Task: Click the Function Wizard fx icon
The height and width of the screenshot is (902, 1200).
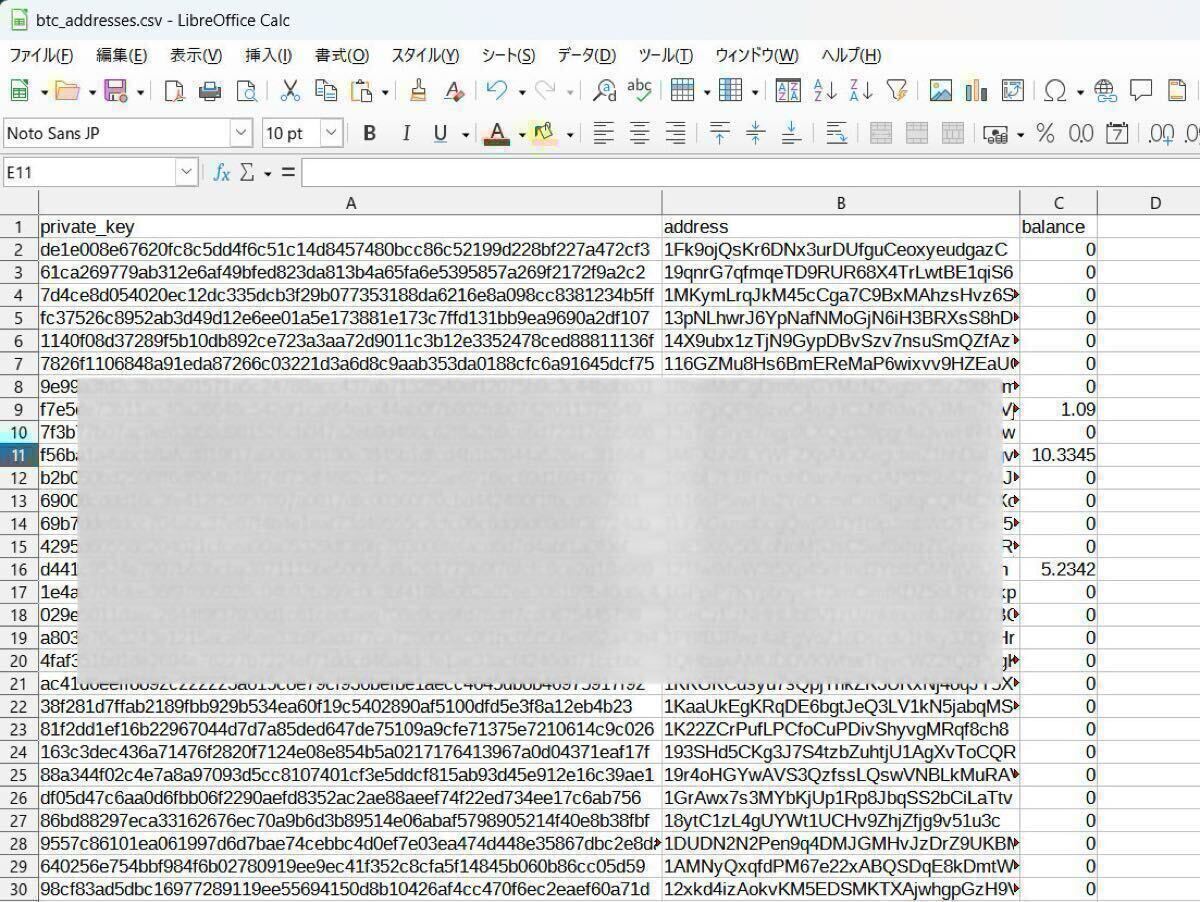Action: [221, 173]
